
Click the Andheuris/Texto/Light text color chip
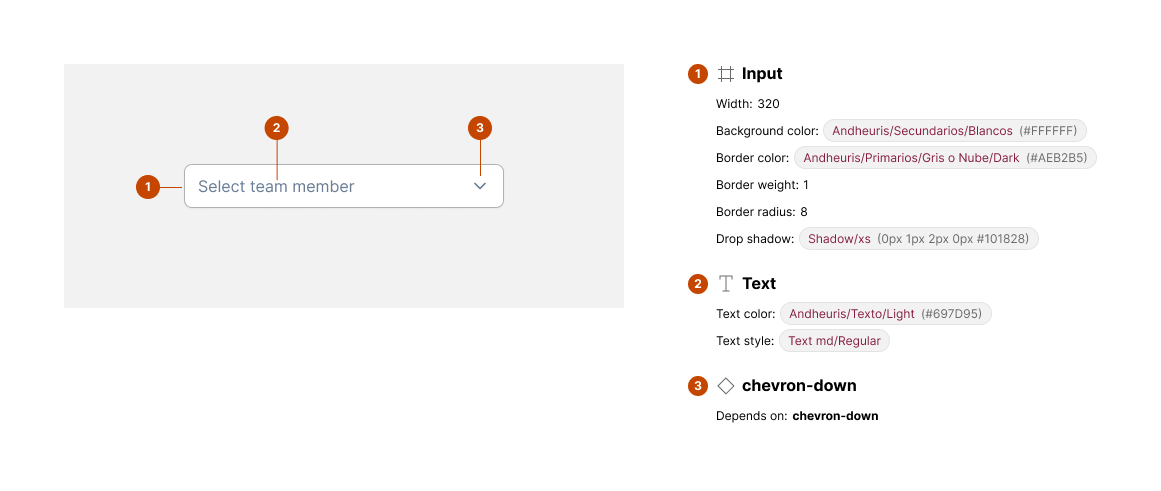[885, 314]
